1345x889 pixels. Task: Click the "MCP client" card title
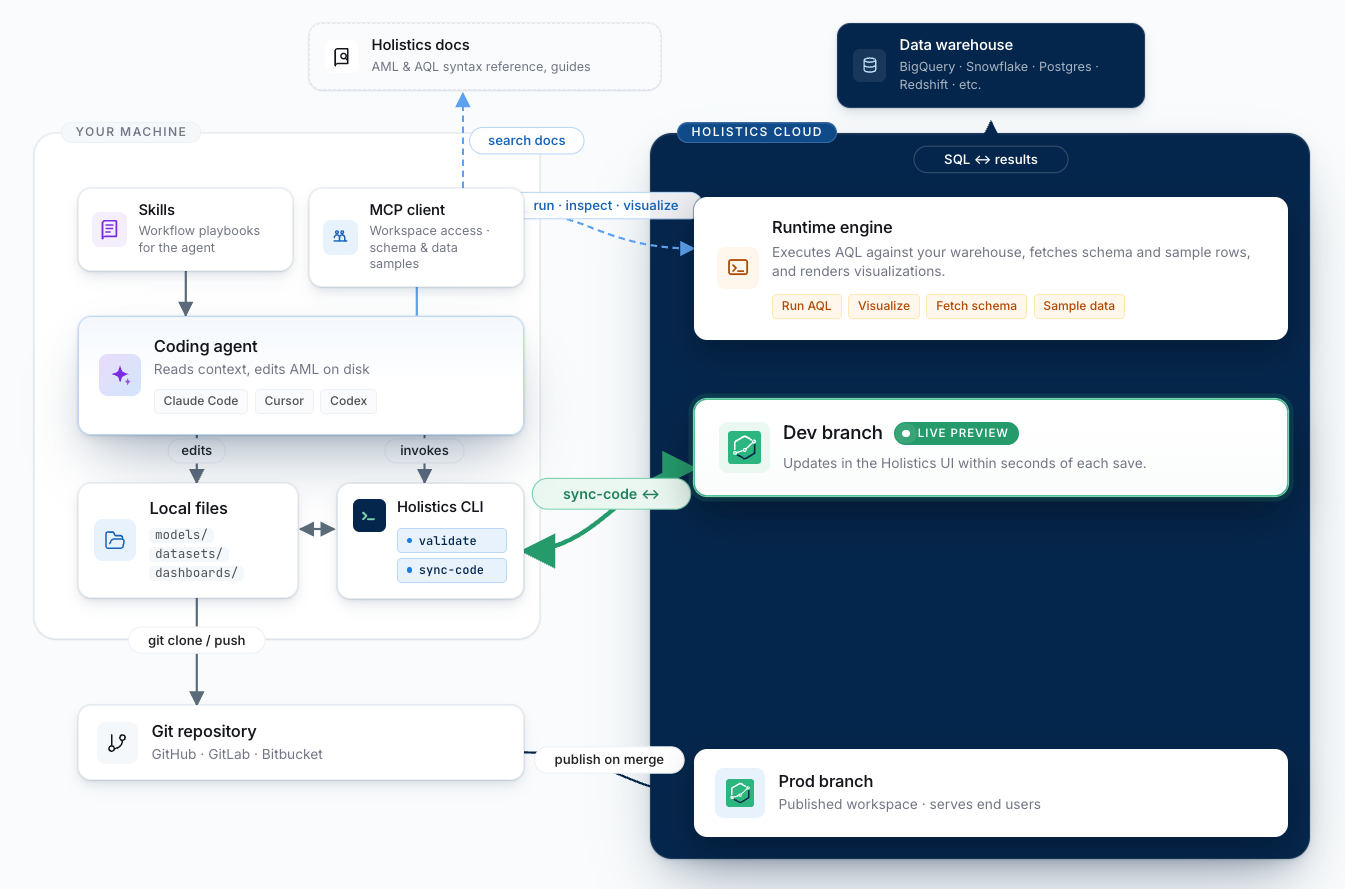click(x=407, y=210)
